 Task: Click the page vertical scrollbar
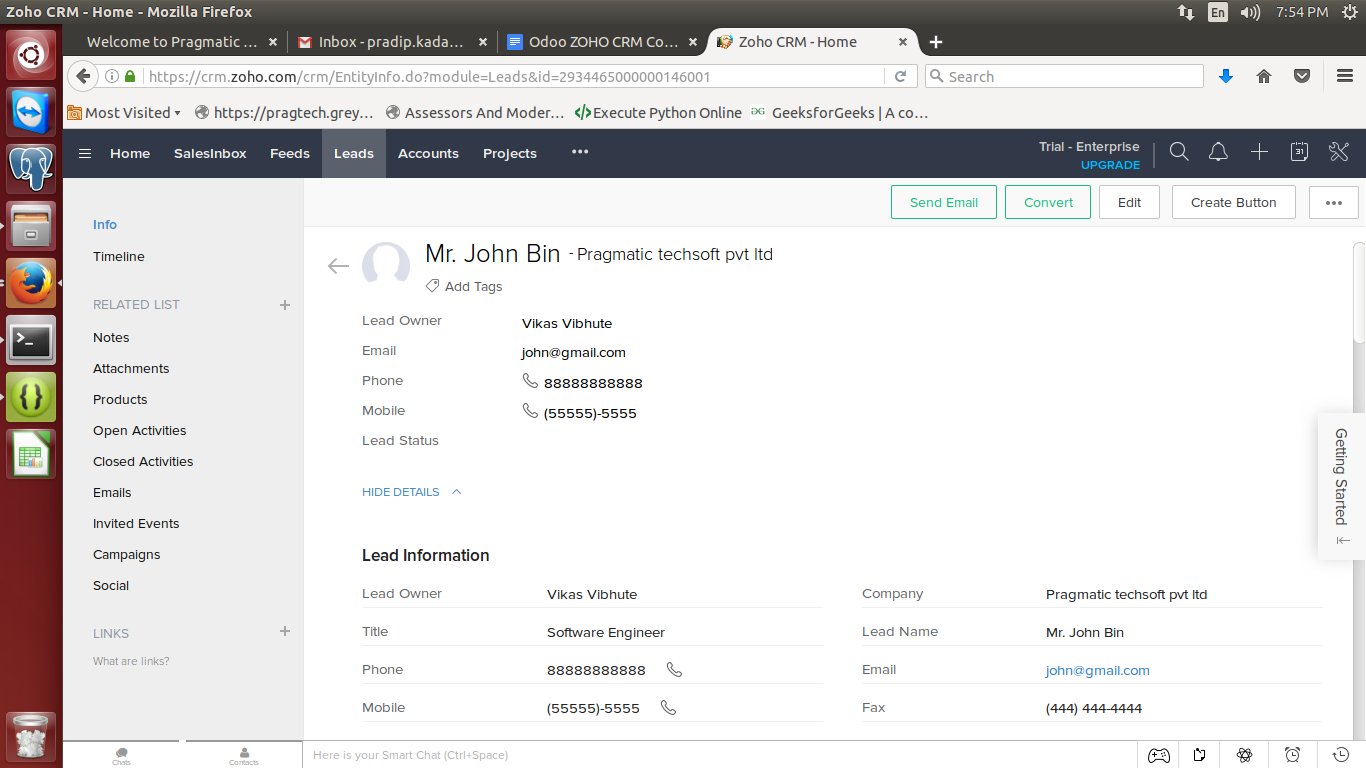pyautogui.click(x=1359, y=294)
